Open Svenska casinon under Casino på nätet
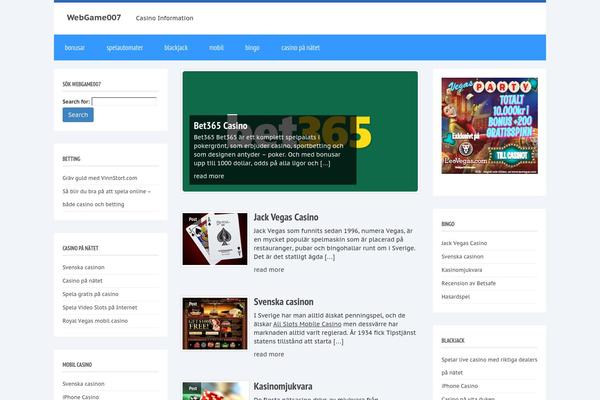 pos(83,267)
